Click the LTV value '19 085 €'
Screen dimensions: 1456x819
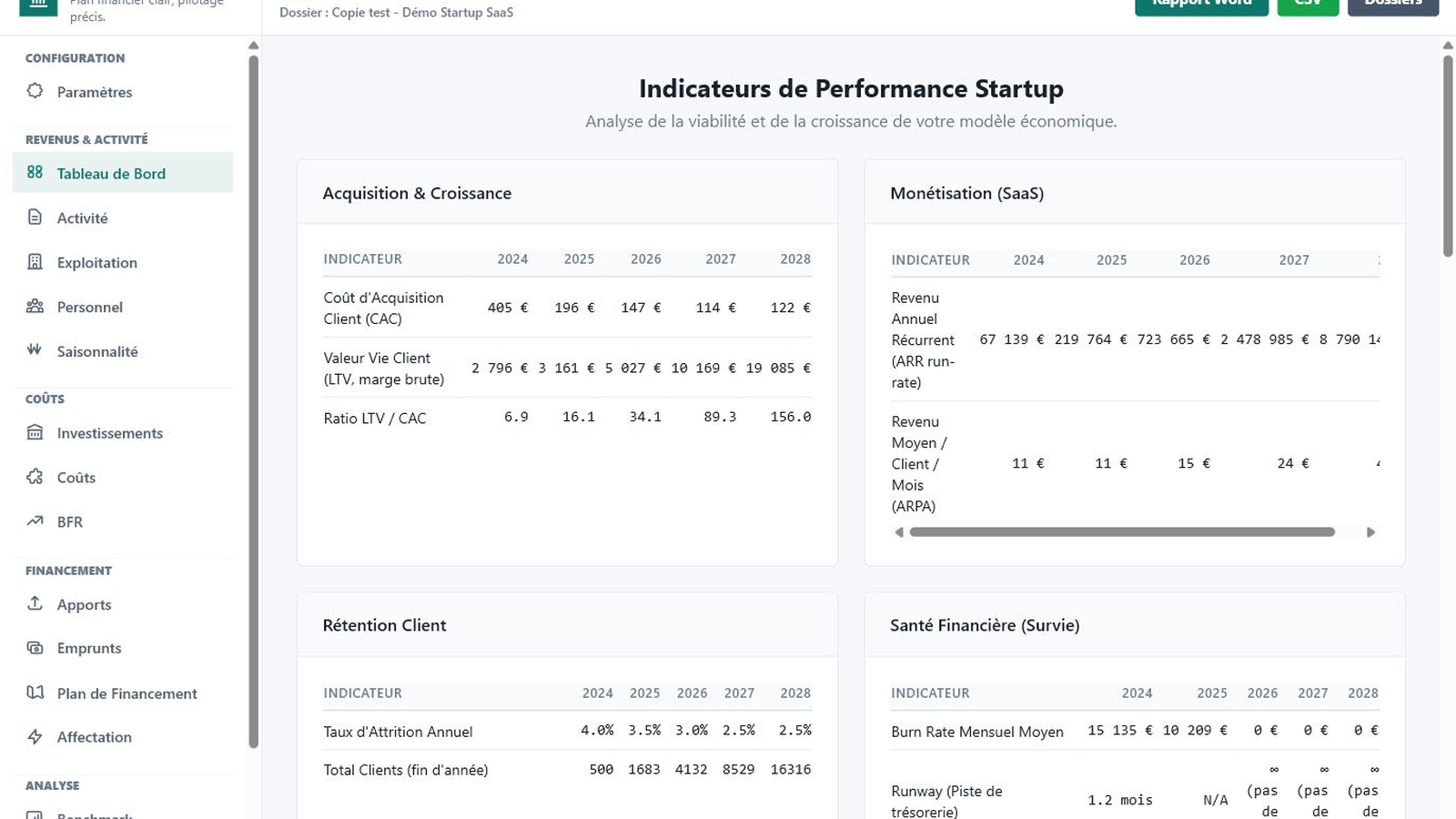pos(778,368)
